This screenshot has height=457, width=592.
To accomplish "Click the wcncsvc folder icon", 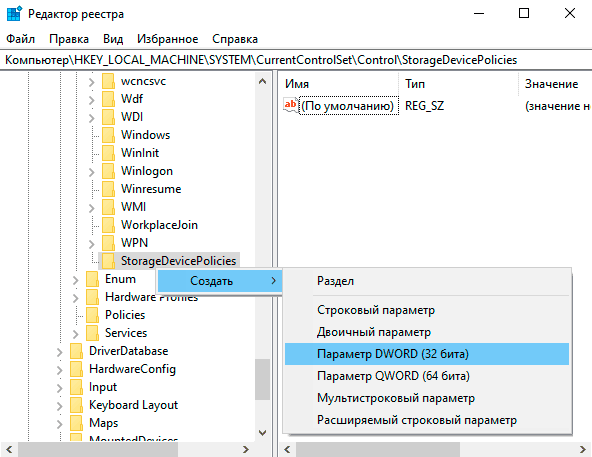I will [x=108, y=81].
